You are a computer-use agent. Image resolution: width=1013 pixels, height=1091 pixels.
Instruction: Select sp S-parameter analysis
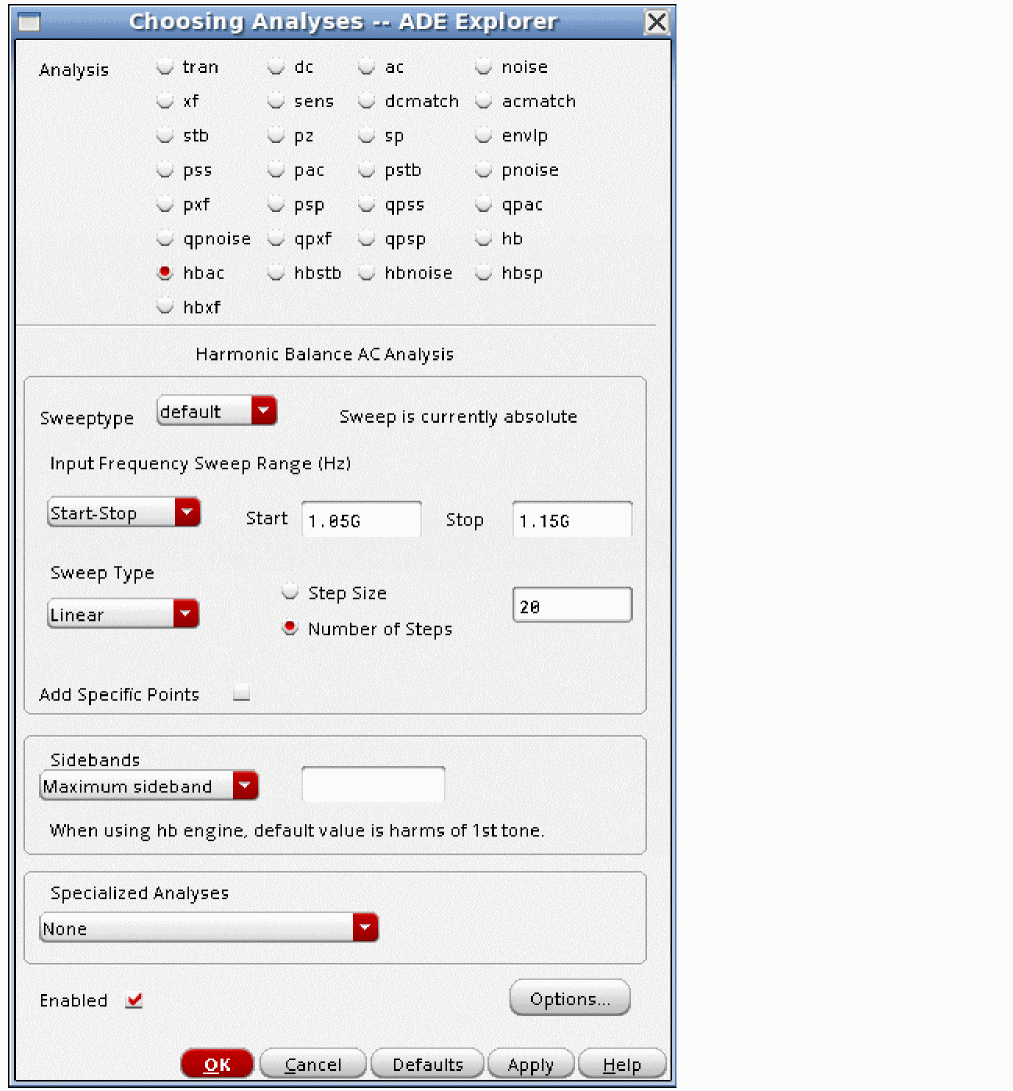click(x=367, y=136)
